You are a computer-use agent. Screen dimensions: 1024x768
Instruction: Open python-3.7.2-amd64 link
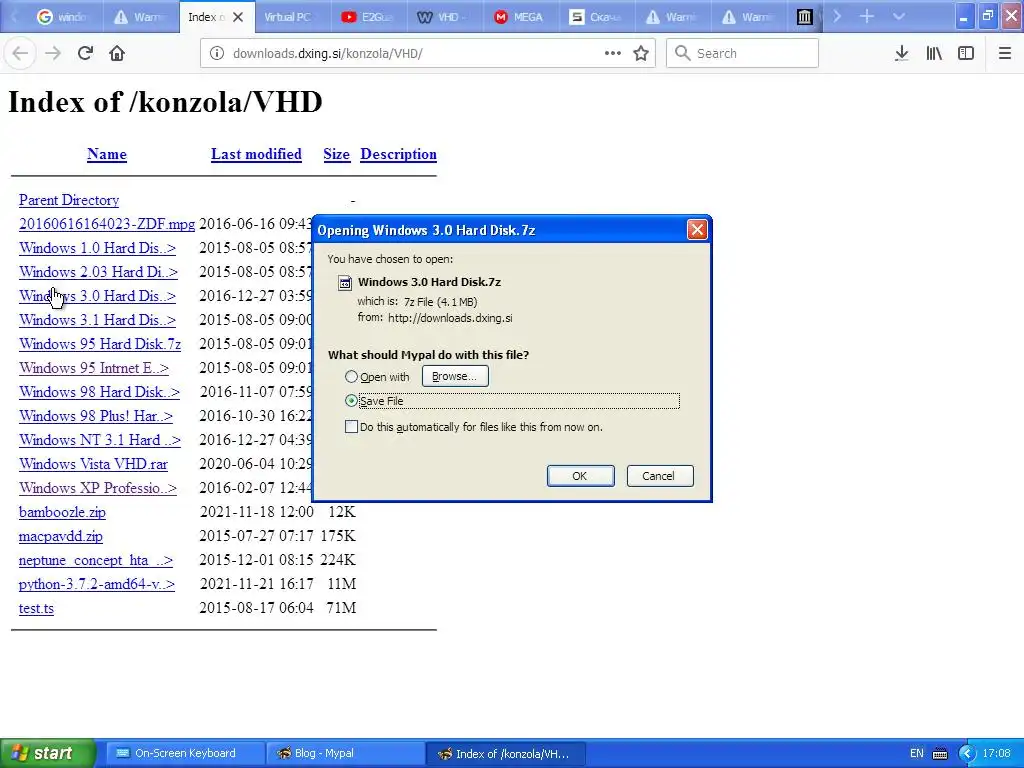click(x=97, y=584)
